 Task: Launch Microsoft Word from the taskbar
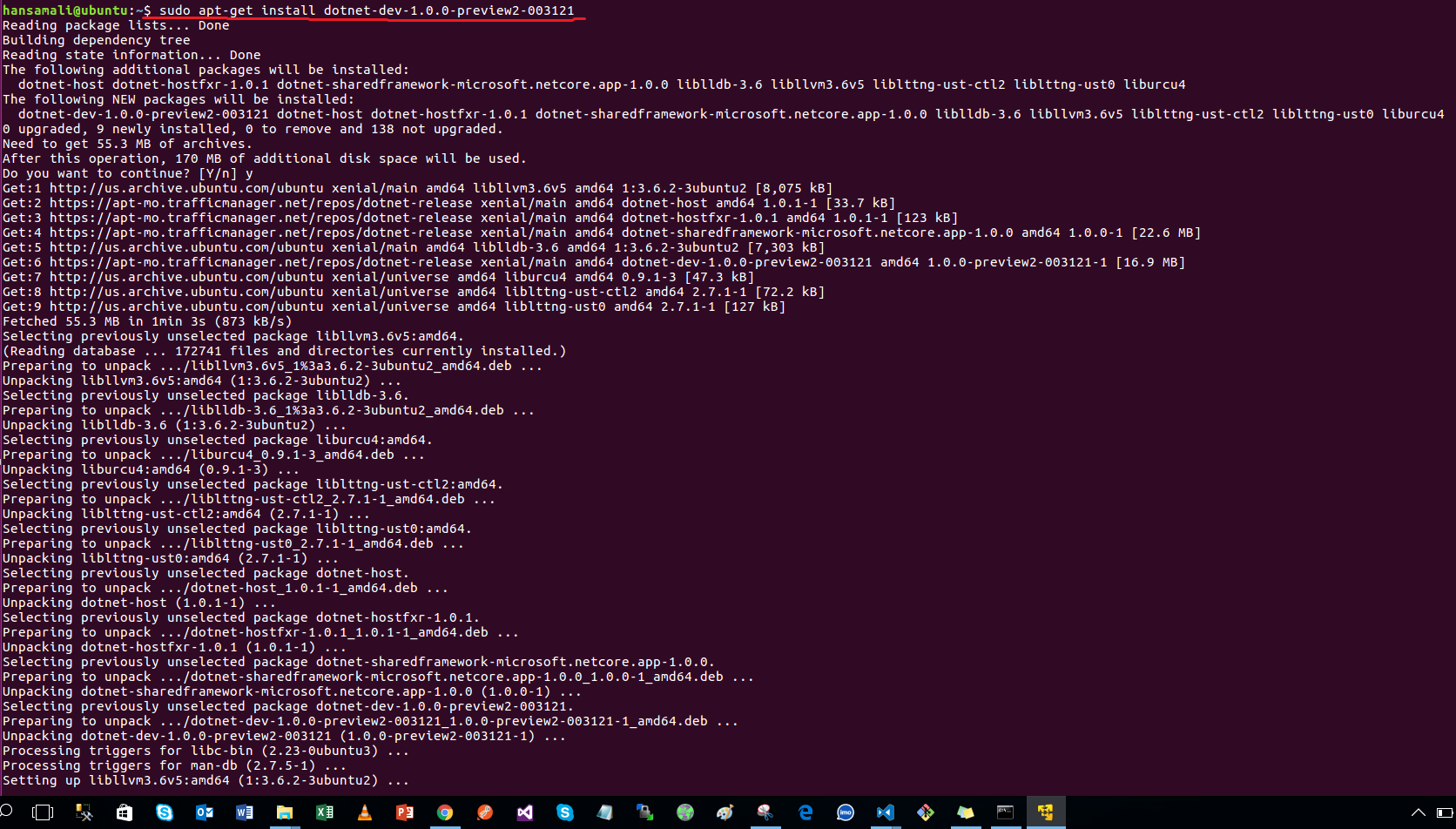[245, 812]
